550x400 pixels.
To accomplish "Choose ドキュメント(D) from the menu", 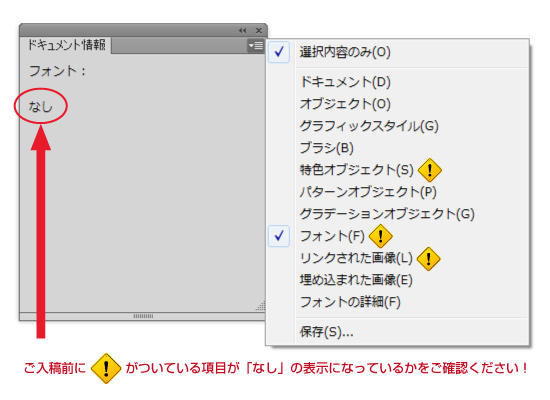I will pyautogui.click(x=345, y=82).
